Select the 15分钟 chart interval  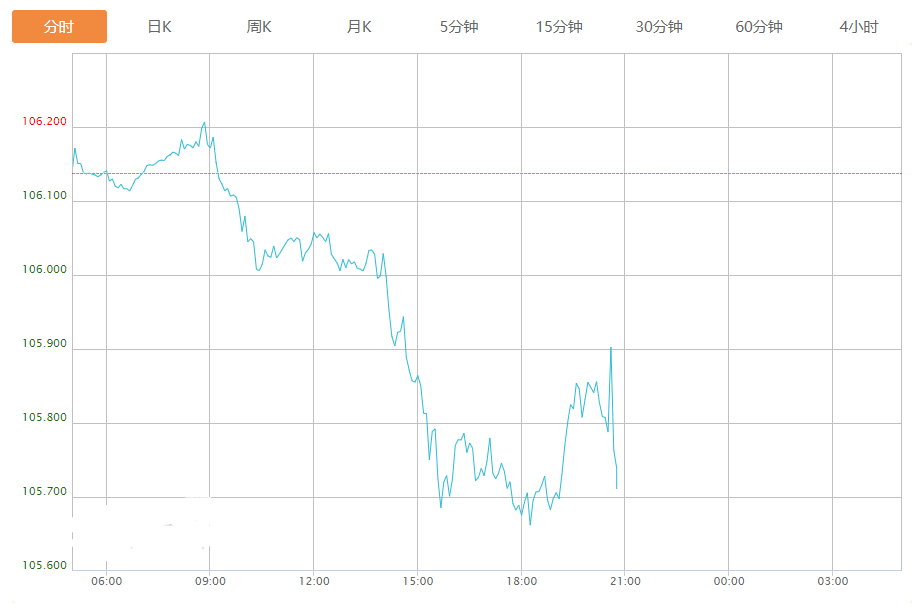coord(559,27)
